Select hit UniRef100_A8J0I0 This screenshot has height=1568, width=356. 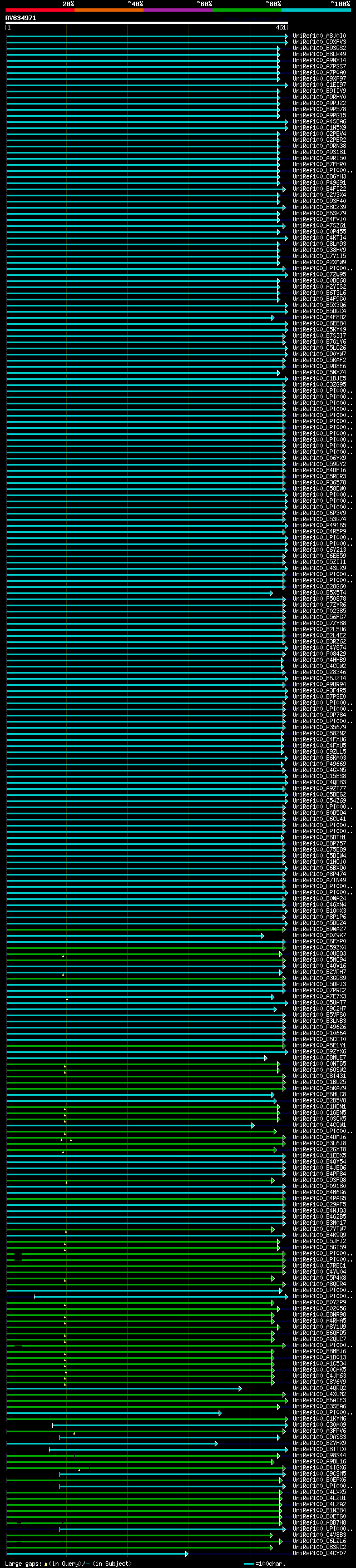pos(319,36)
